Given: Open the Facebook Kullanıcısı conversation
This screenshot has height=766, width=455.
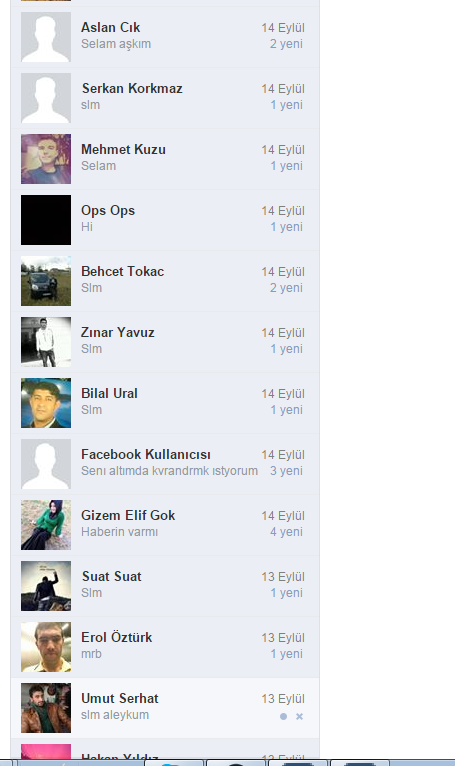Looking at the screenshot, I should (165, 464).
